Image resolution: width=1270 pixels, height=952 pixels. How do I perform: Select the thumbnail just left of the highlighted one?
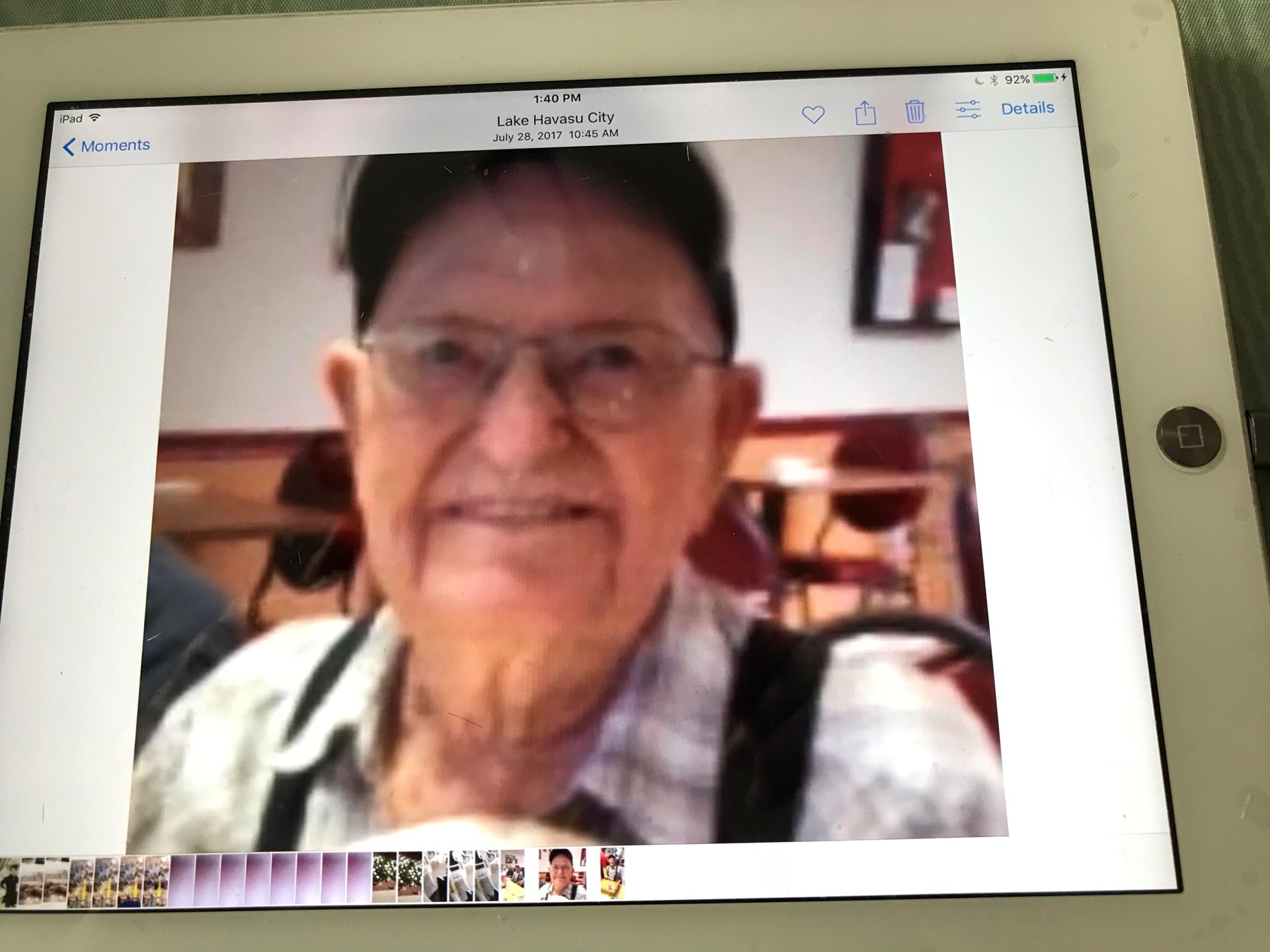click(512, 875)
